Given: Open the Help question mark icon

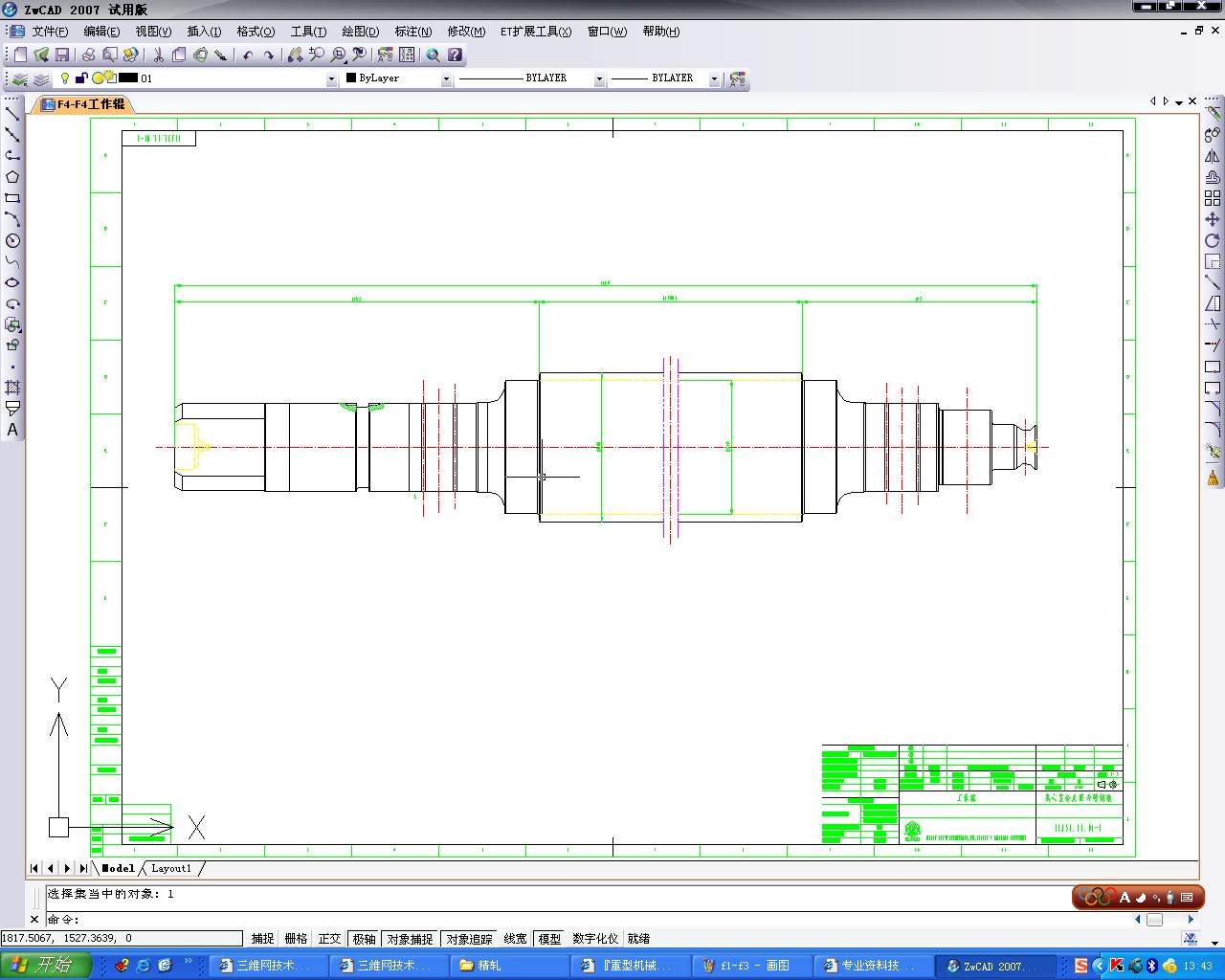Looking at the screenshot, I should [455, 56].
